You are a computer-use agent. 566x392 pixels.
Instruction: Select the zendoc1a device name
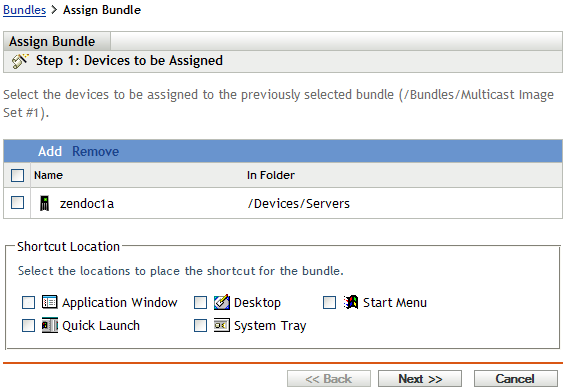point(87,204)
